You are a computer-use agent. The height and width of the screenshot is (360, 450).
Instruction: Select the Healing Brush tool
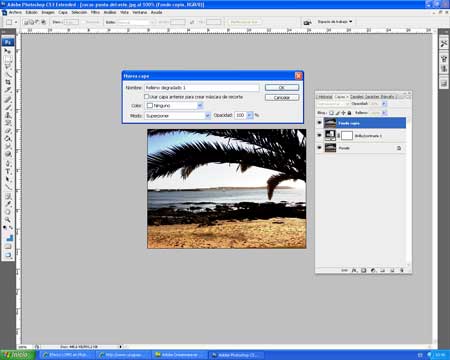pyautogui.click(x=8, y=99)
